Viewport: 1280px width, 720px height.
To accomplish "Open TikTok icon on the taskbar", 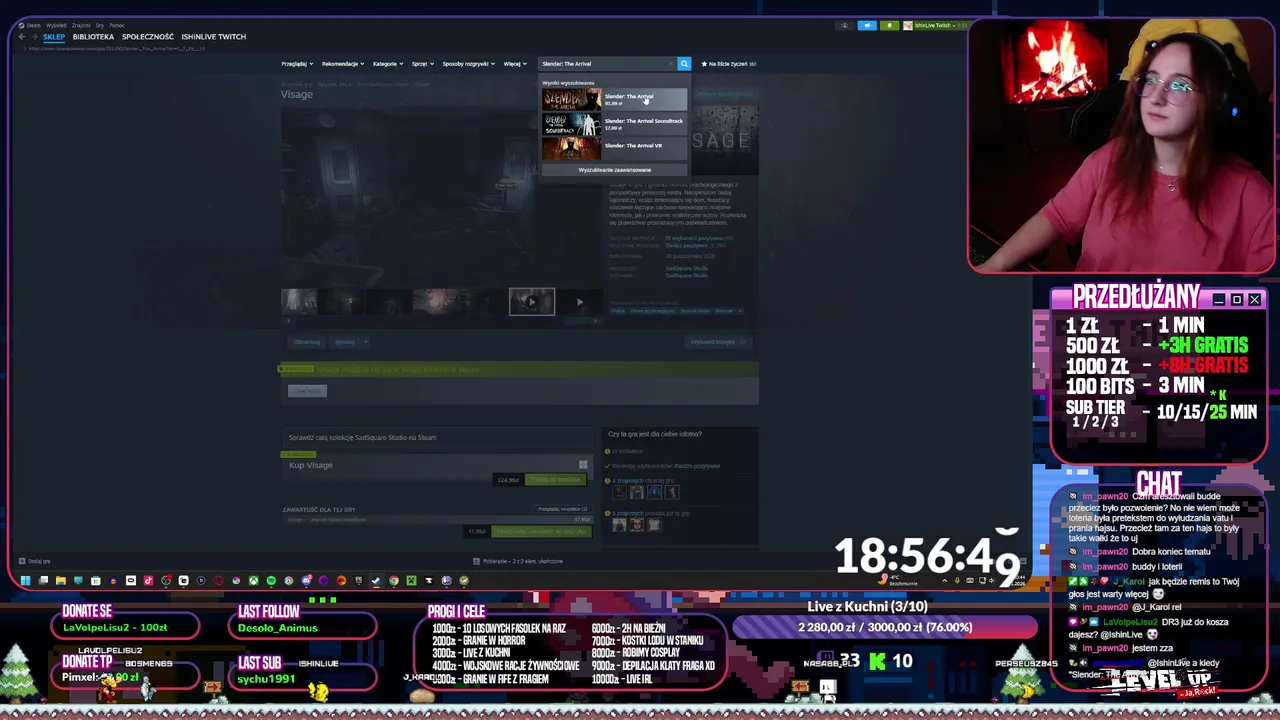I will [148, 580].
